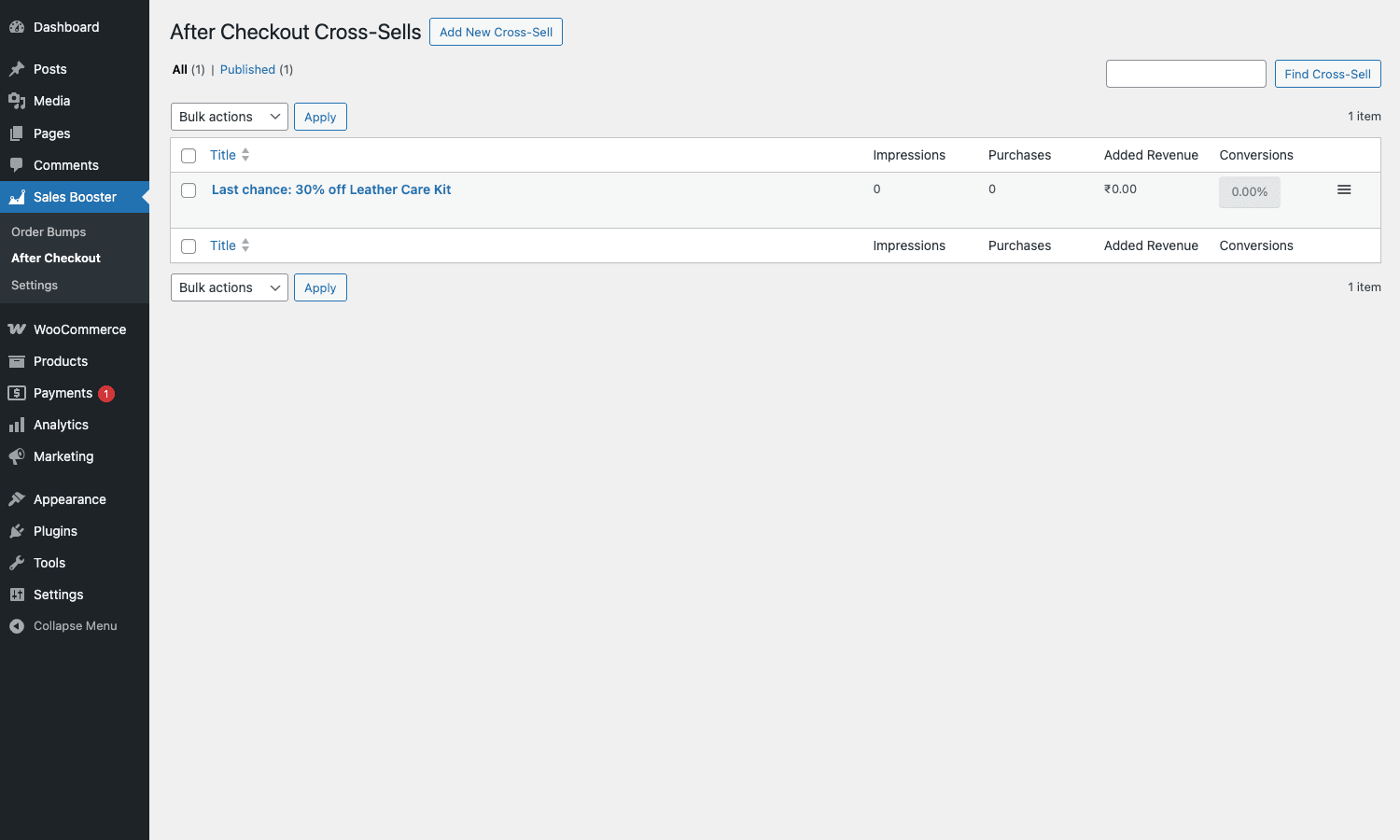Viewport: 1400px width, 840px height.
Task: Filter by Published cross-sells
Action: tap(247, 69)
